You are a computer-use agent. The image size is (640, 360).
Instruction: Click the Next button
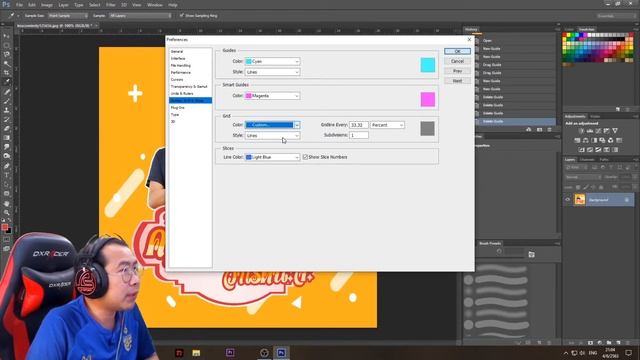(x=457, y=81)
